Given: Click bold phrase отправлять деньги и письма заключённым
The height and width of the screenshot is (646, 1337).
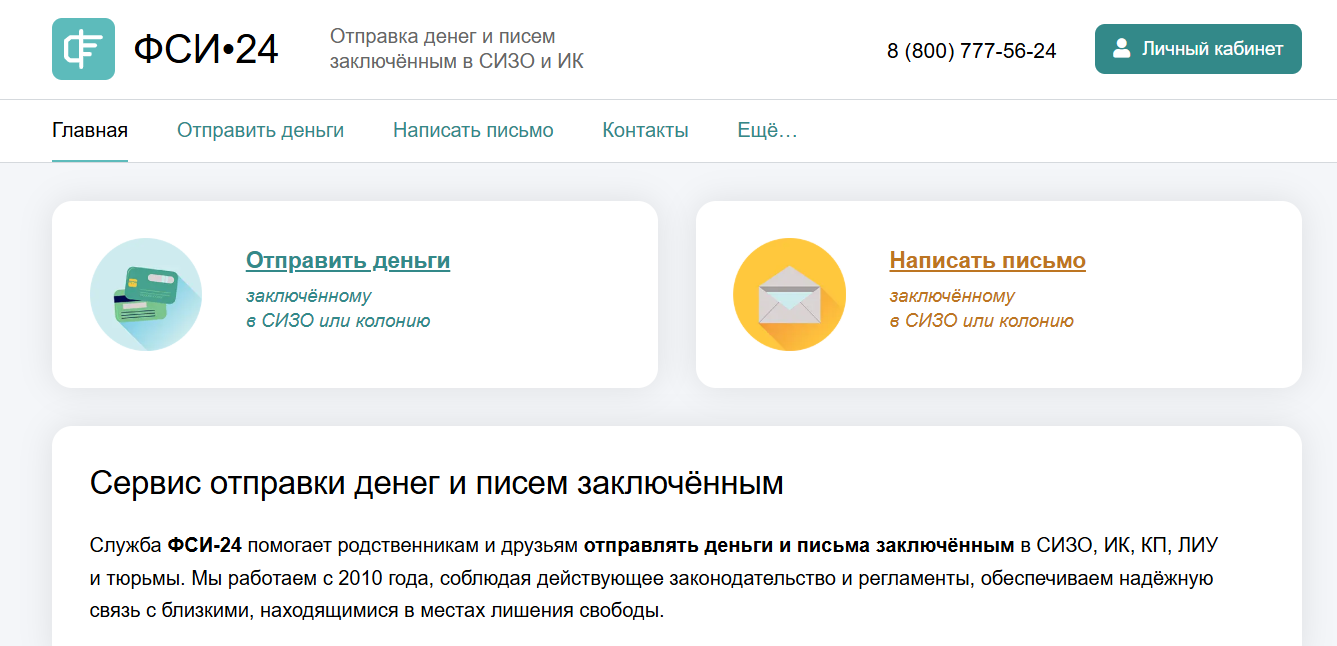Looking at the screenshot, I should coord(798,546).
